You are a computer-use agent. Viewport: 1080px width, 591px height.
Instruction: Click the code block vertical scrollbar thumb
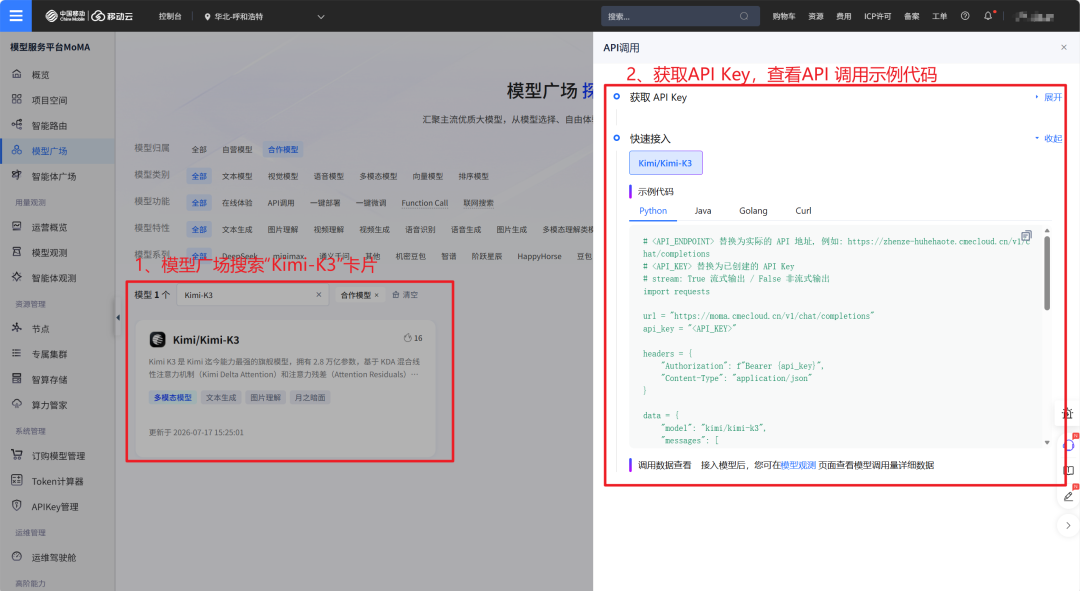point(1047,273)
